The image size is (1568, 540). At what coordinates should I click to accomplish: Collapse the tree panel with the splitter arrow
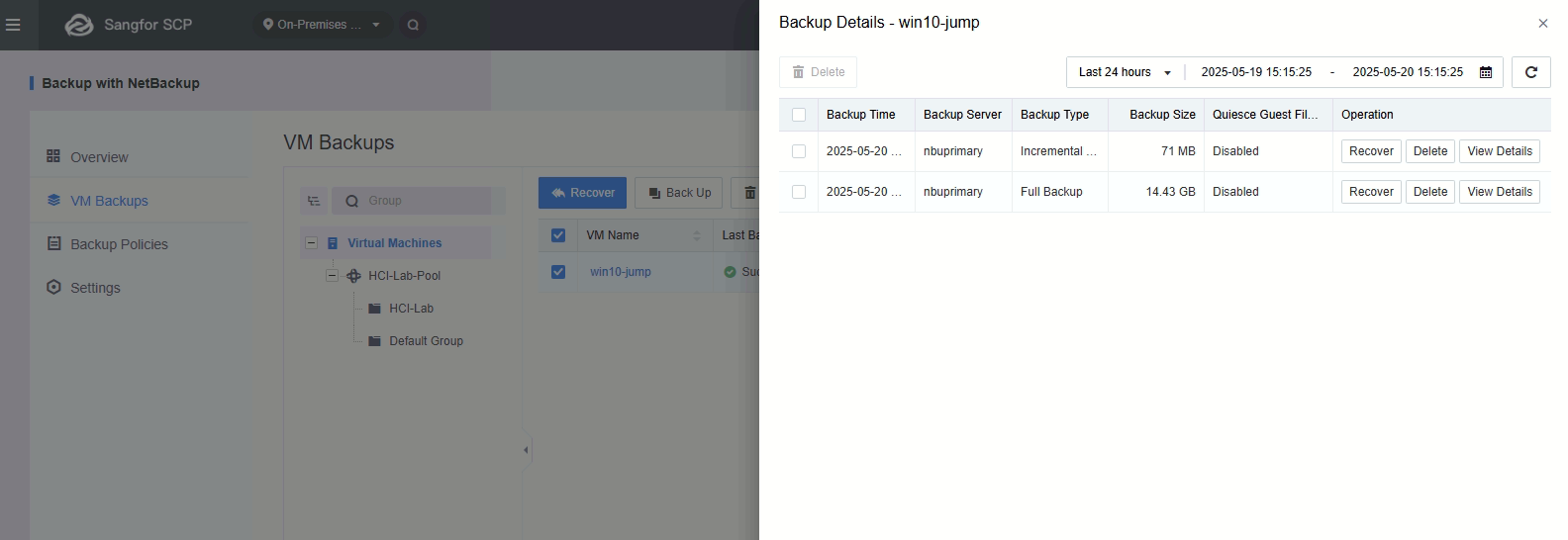(526, 450)
